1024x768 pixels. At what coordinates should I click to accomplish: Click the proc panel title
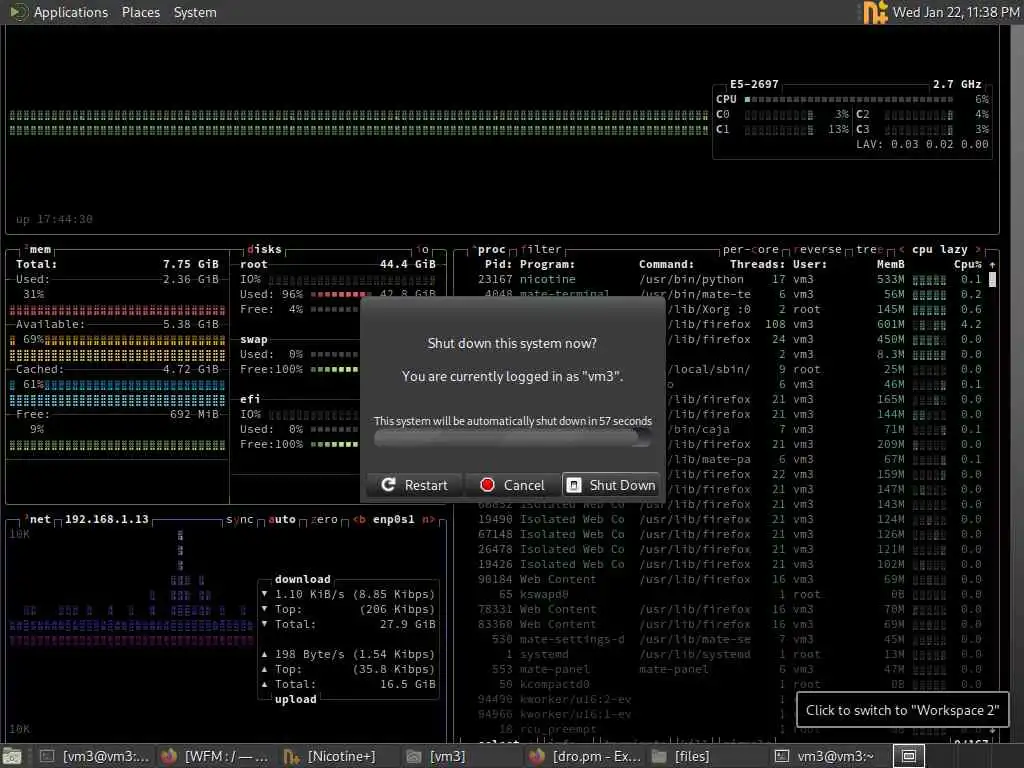pyautogui.click(x=491, y=249)
